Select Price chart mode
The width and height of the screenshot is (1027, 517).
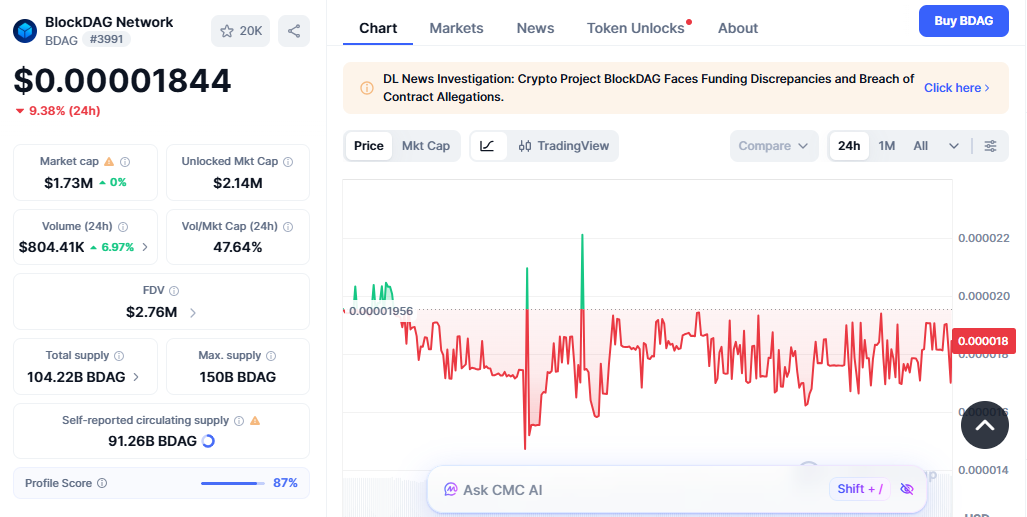click(x=369, y=145)
